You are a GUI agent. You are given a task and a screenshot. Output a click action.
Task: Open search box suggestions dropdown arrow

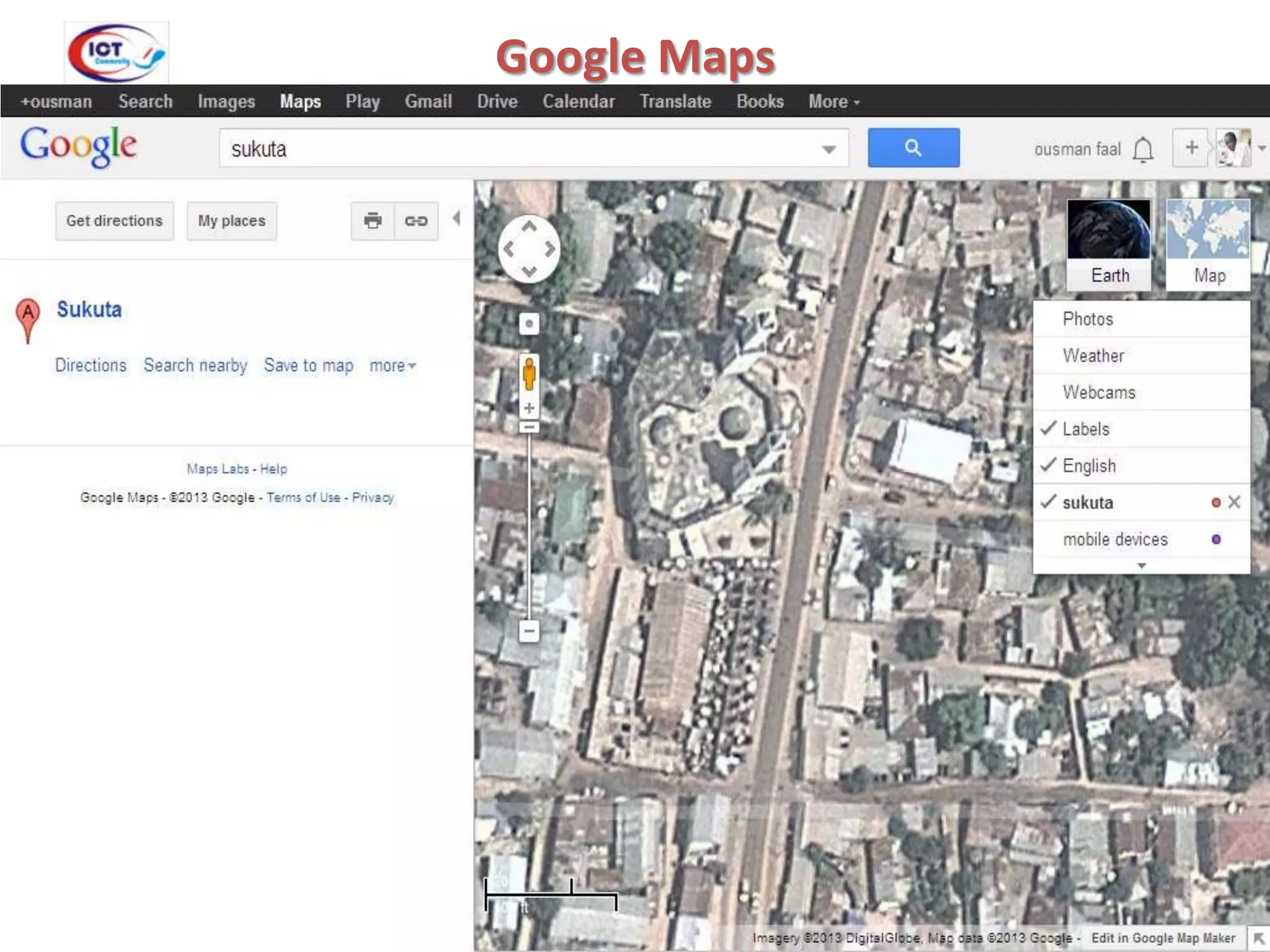tap(829, 149)
